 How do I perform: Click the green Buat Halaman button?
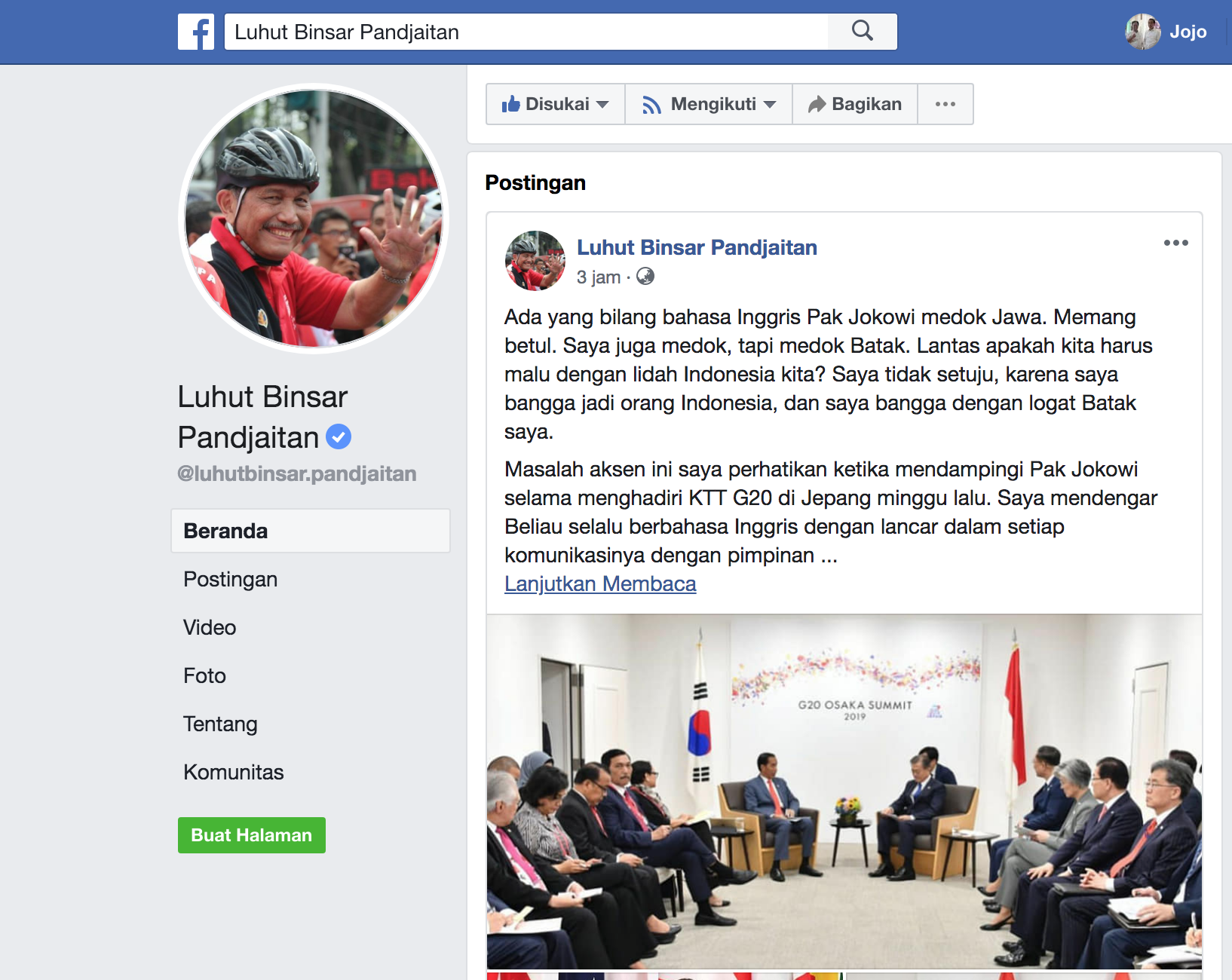(x=252, y=835)
